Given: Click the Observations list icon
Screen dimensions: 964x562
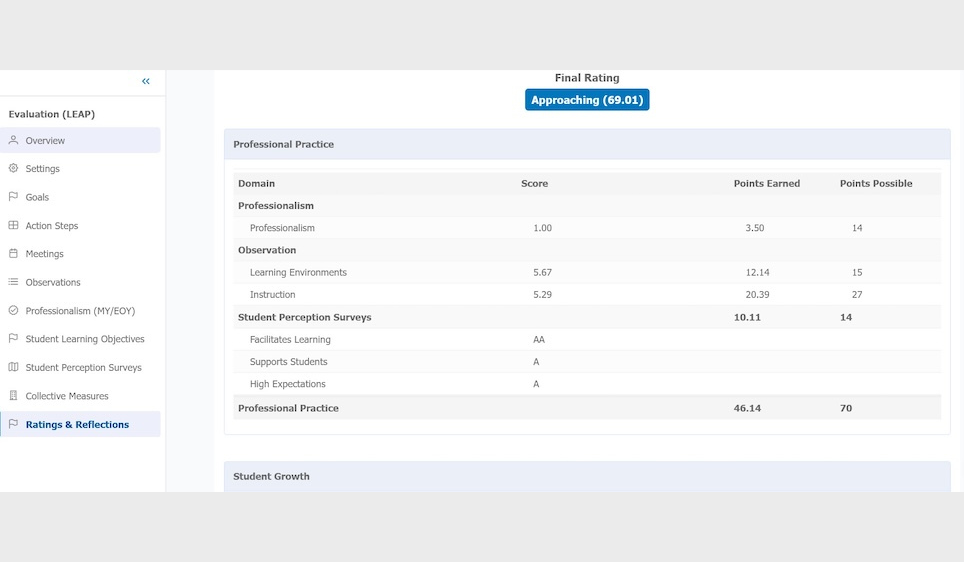Looking at the screenshot, I should [x=14, y=282].
